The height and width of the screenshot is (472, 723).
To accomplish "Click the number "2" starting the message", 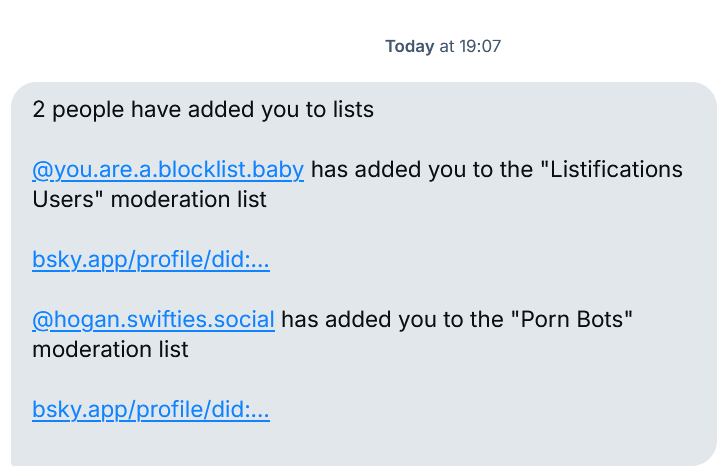I will coord(39,109).
